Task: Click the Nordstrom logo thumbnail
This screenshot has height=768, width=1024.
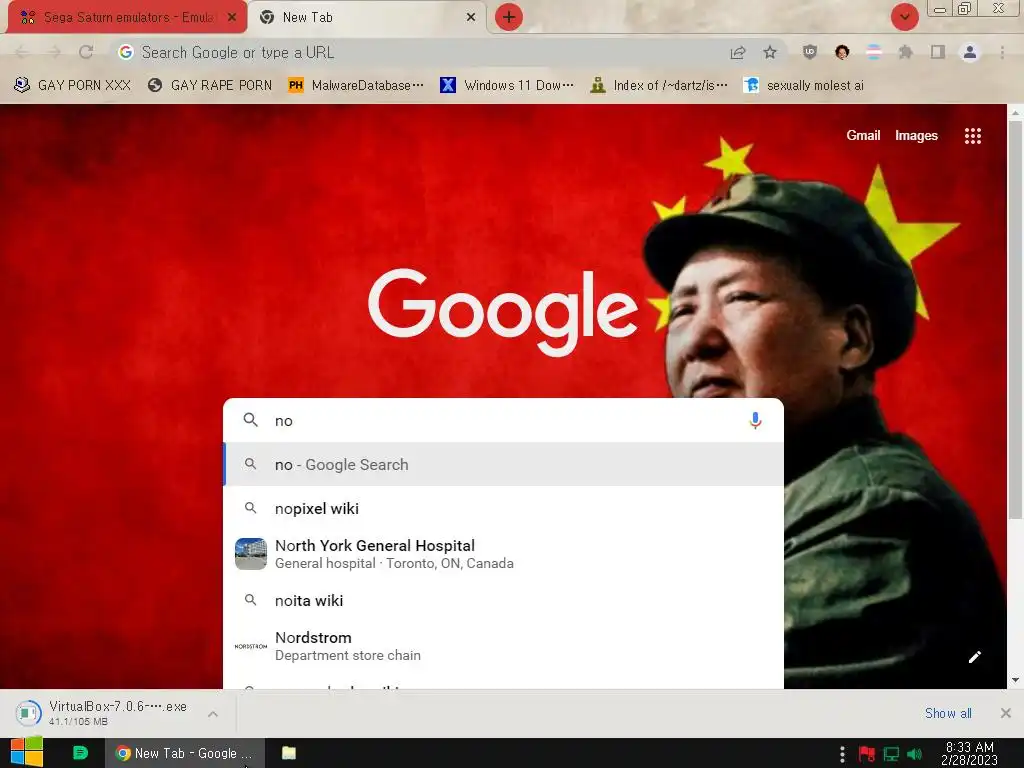Action: click(x=251, y=646)
